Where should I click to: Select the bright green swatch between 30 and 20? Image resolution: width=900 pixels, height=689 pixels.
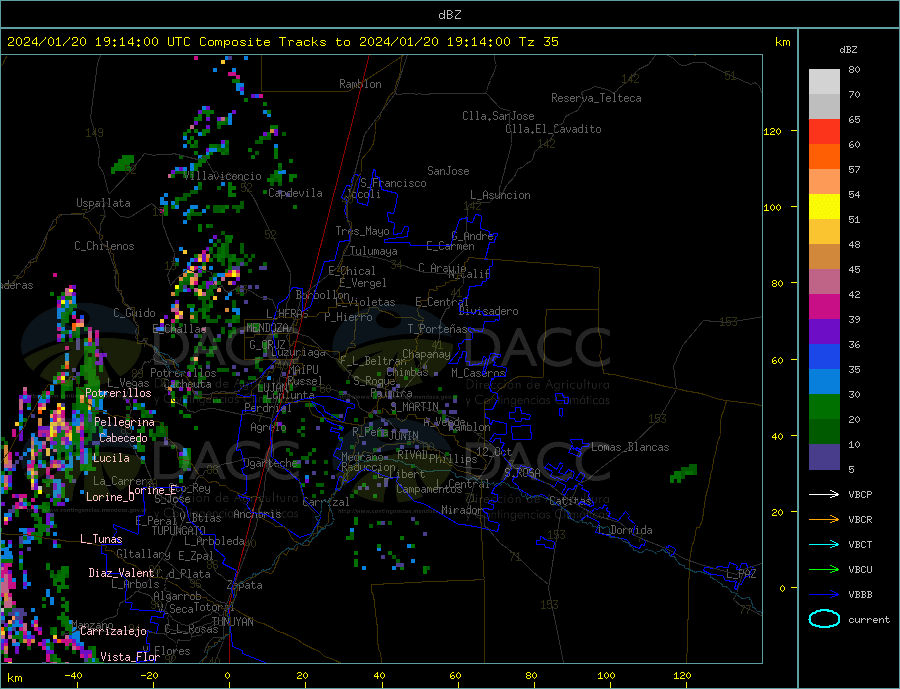point(824,407)
